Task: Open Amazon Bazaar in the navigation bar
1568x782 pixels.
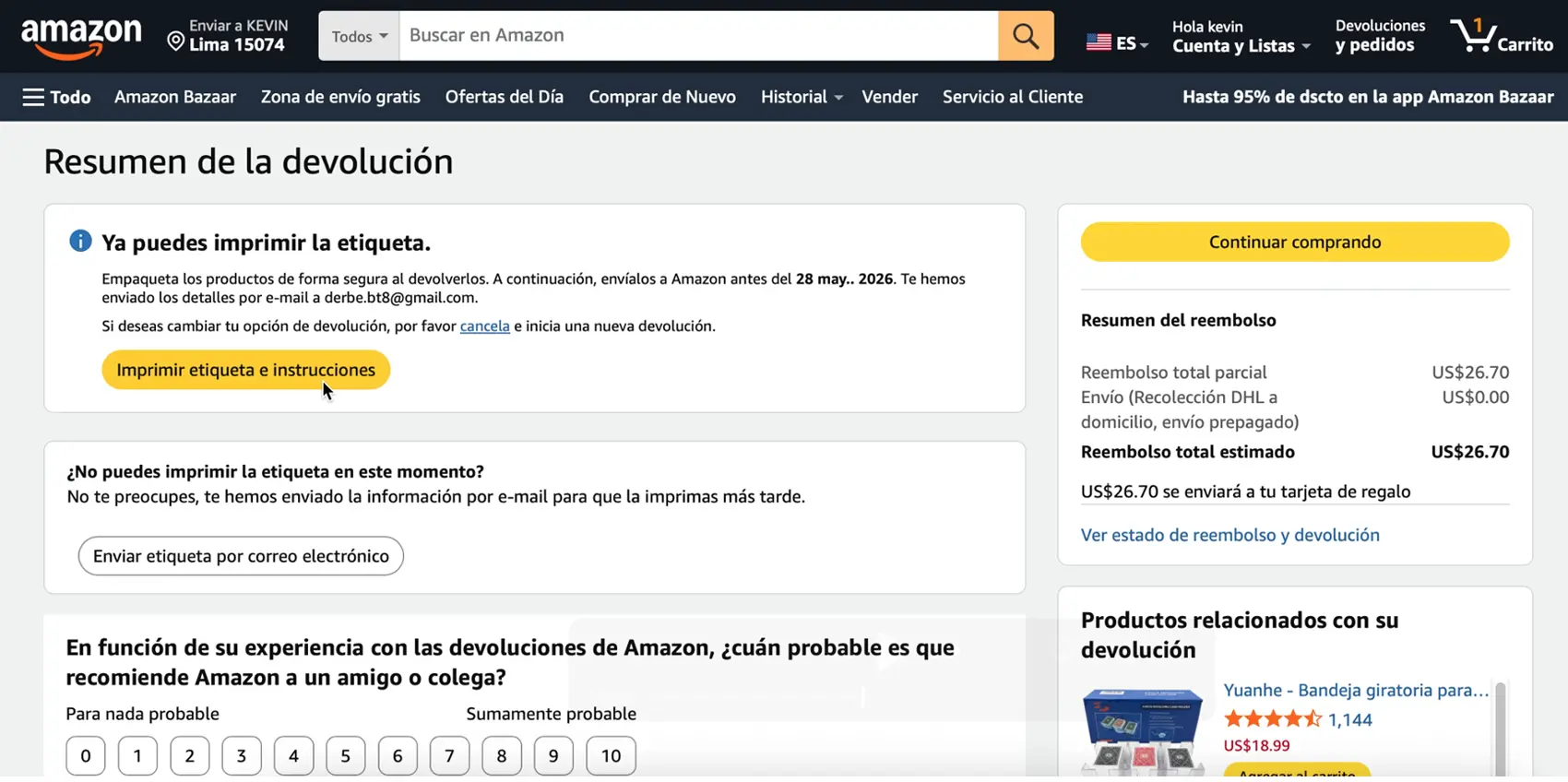Action: 175,97
